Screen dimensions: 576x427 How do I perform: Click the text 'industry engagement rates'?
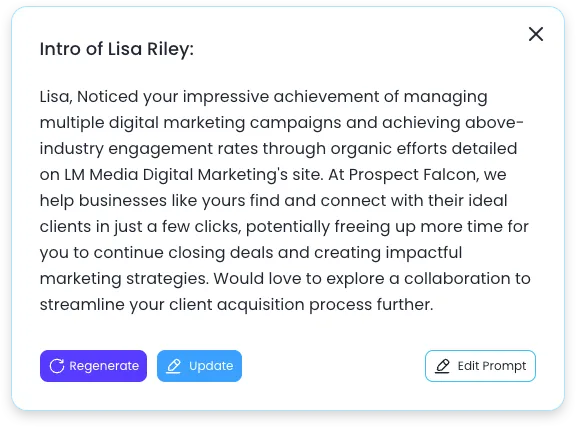149,149
